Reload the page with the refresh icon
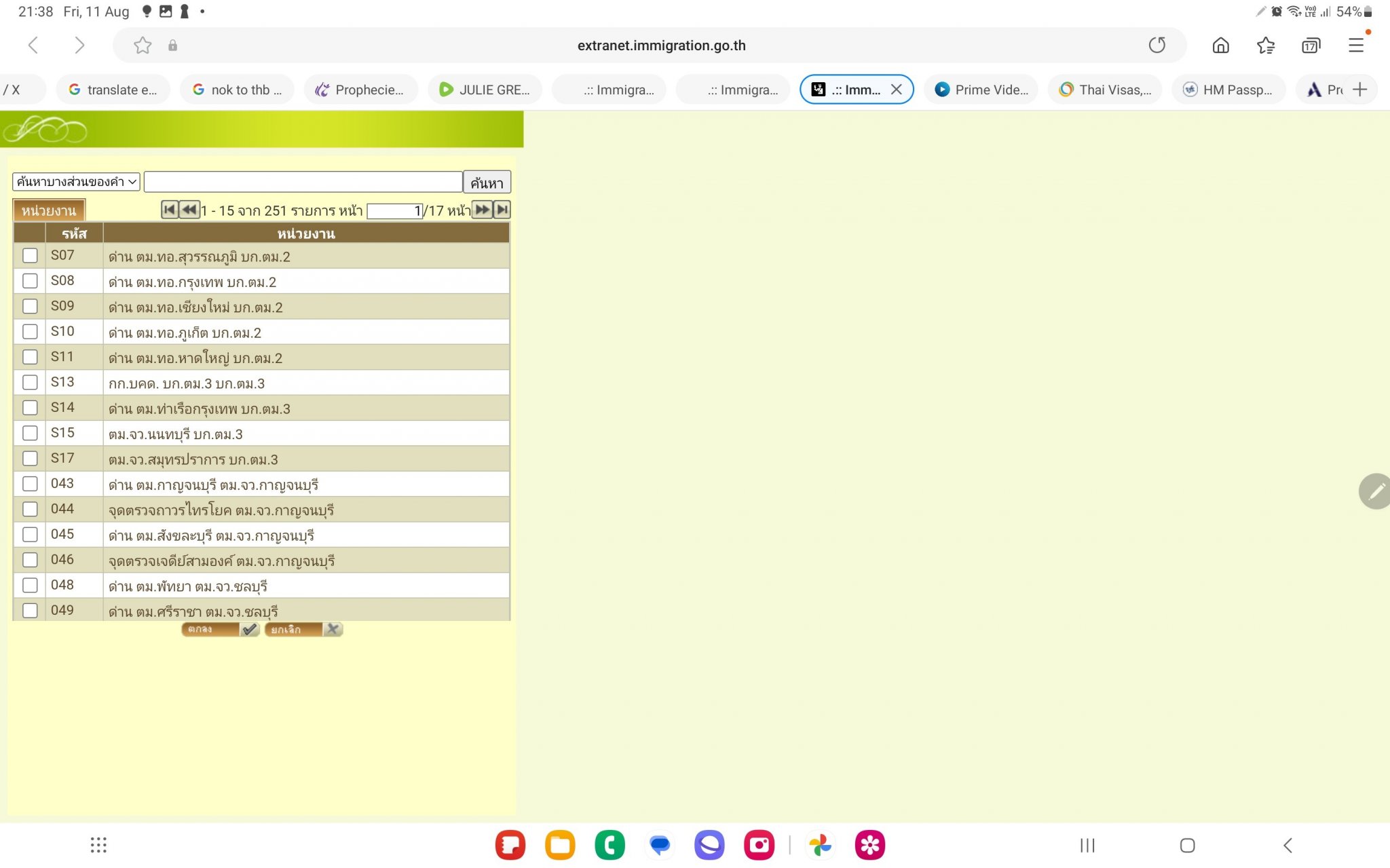1390x868 pixels. 1157,45
